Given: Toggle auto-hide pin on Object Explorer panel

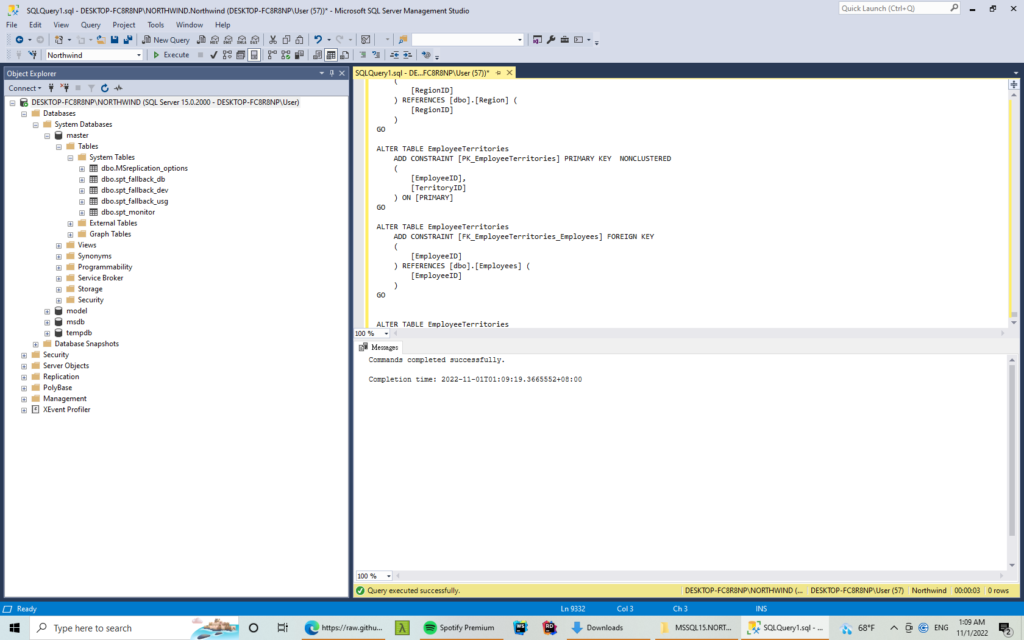Looking at the screenshot, I should [x=332, y=73].
